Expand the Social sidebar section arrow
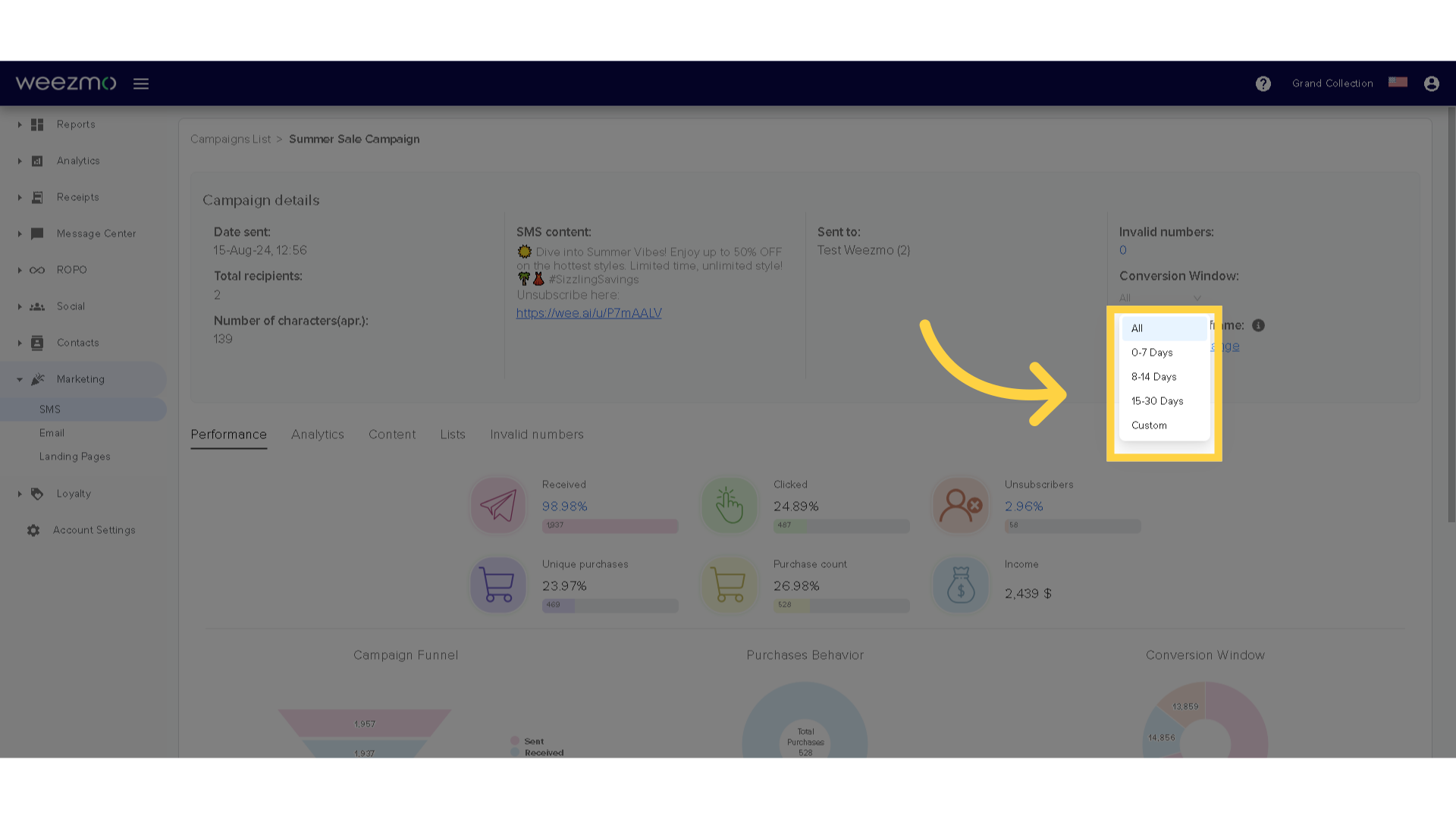 (x=20, y=306)
